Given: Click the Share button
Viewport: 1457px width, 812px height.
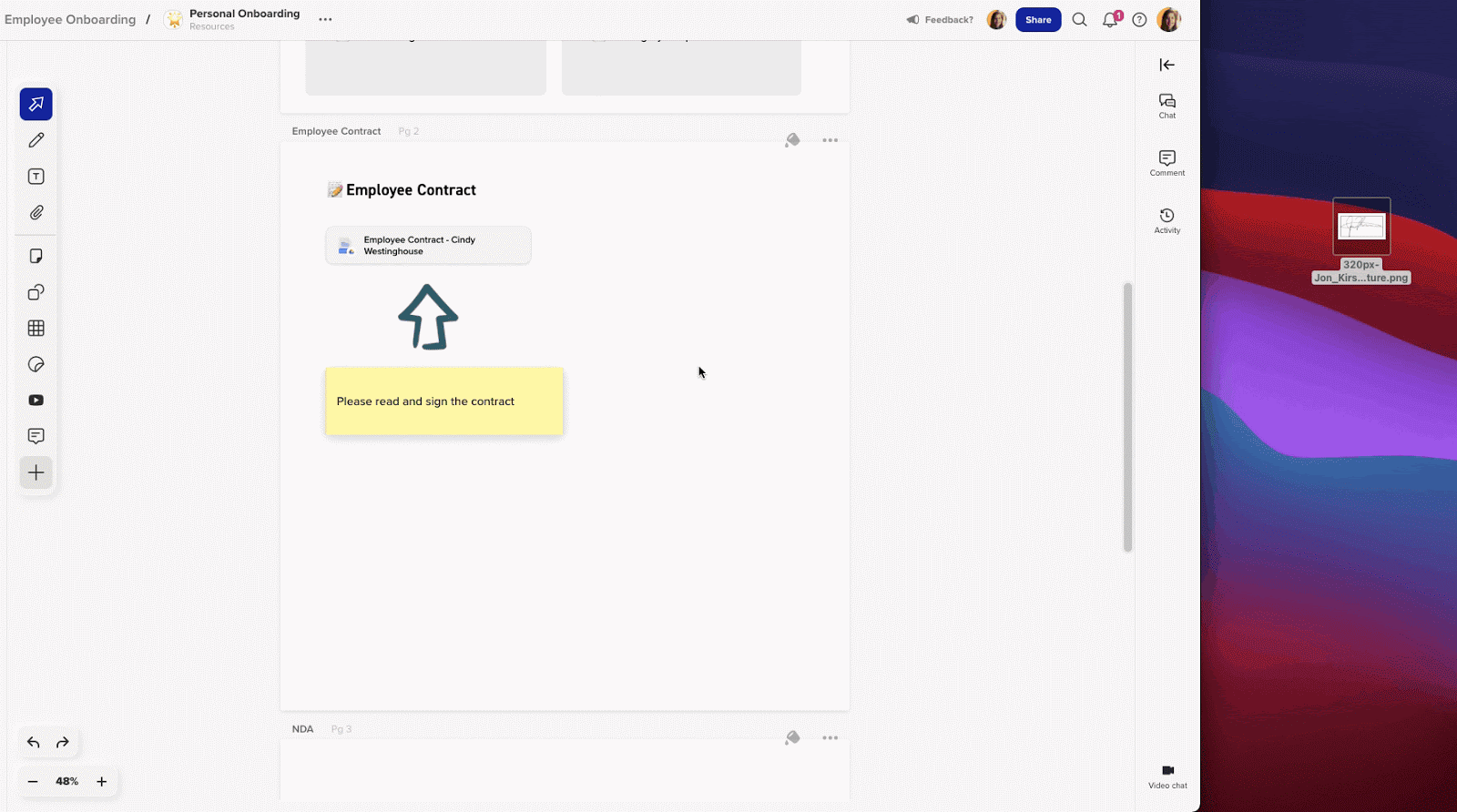Looking at the screenshot, I should [1038, 20].
